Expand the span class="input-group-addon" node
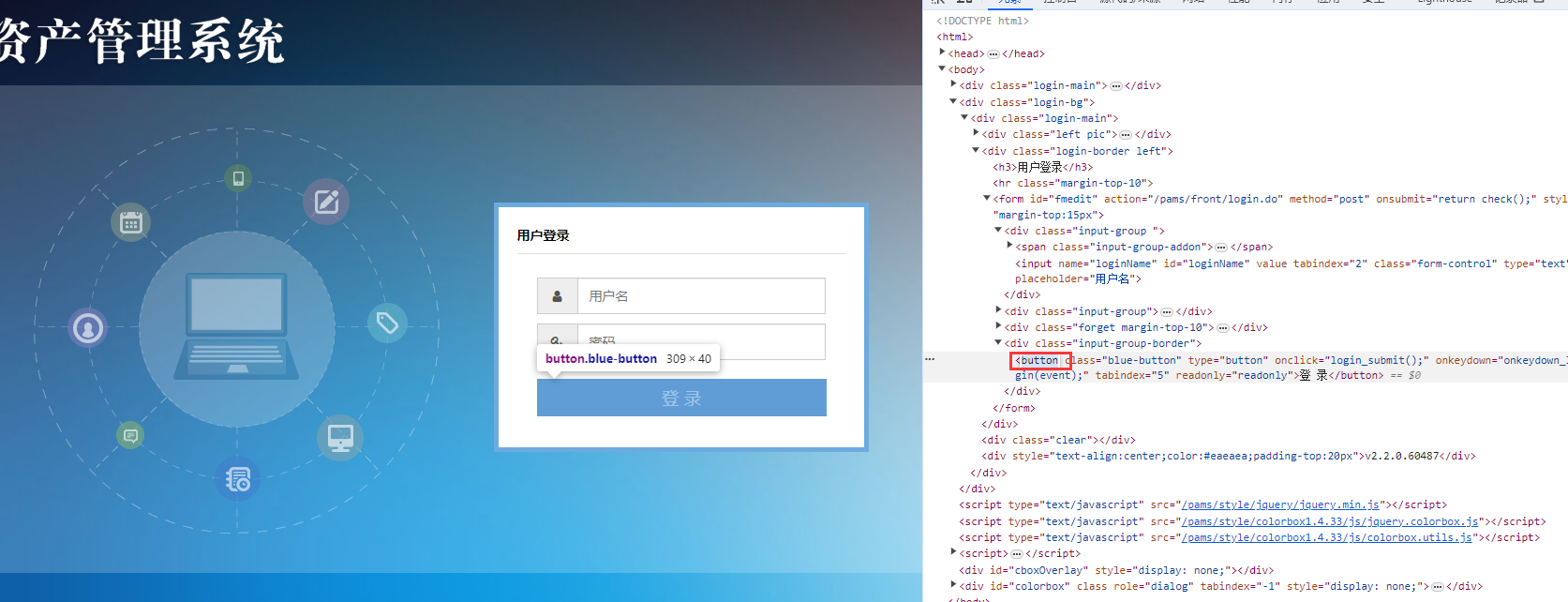 1009,246
